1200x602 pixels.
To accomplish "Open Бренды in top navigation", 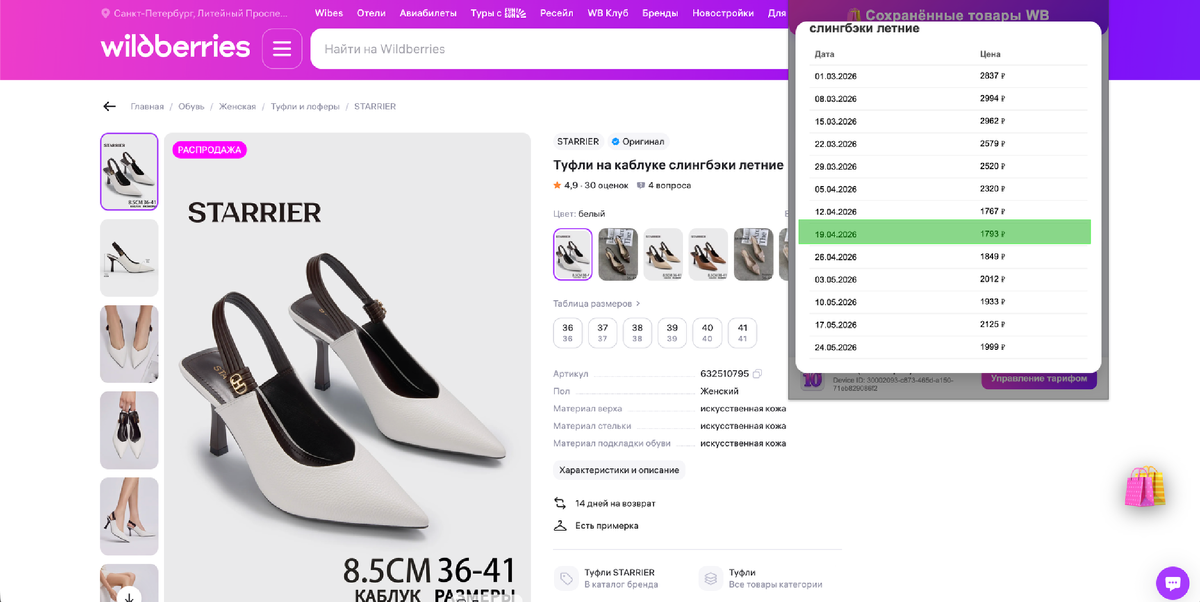I will pyautogui.click(x=660, y=13).
